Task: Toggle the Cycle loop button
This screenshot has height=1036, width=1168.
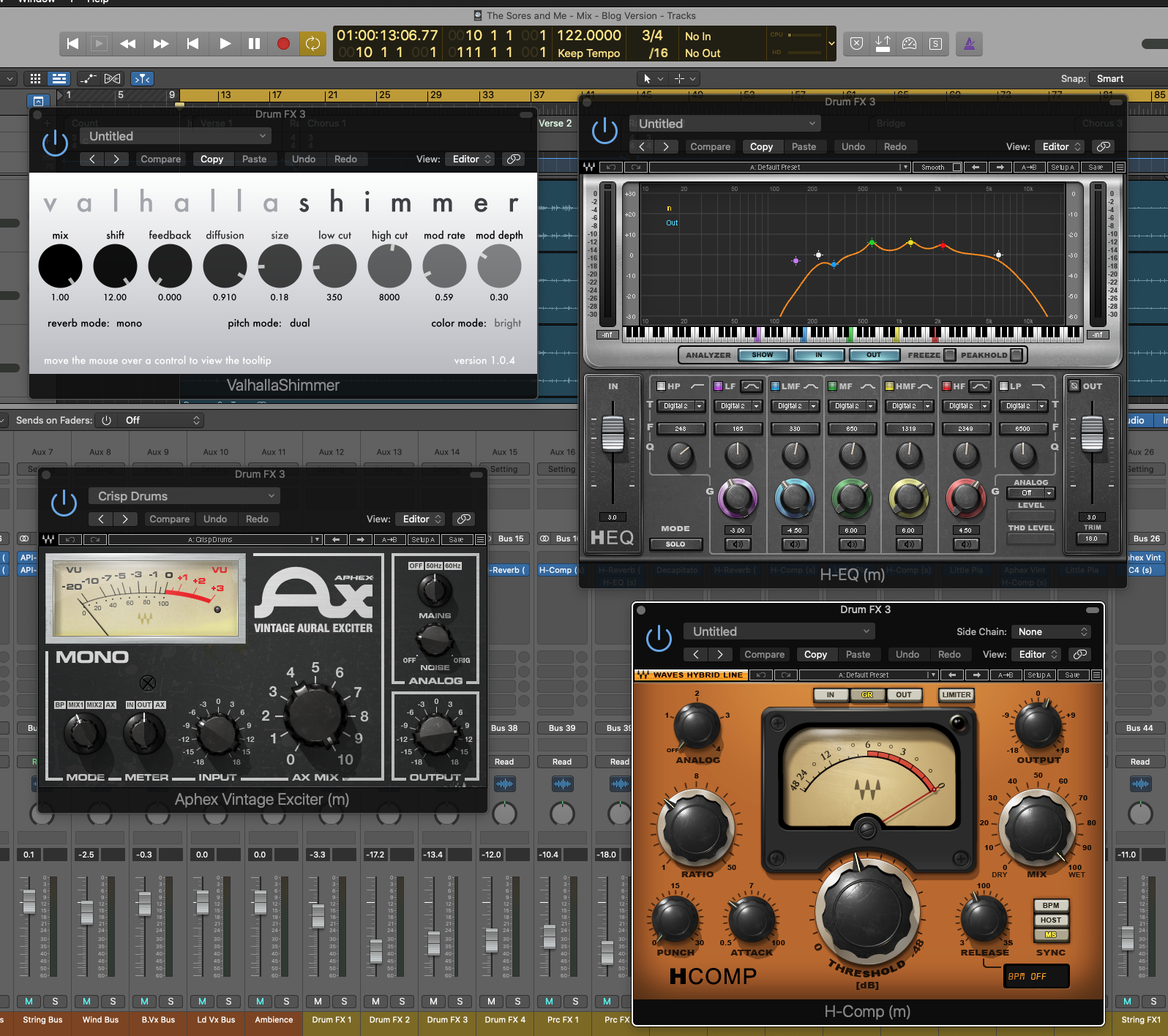Action: pos(312,44)
